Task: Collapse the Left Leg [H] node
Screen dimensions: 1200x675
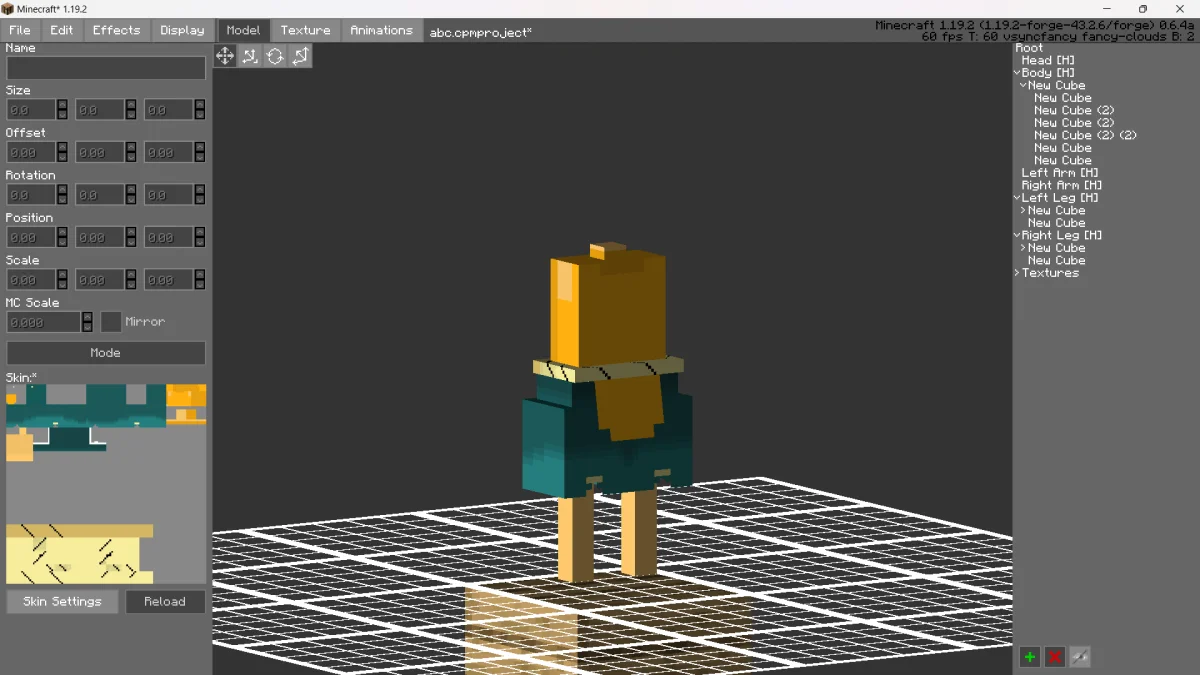Action: pos(1017,198)
